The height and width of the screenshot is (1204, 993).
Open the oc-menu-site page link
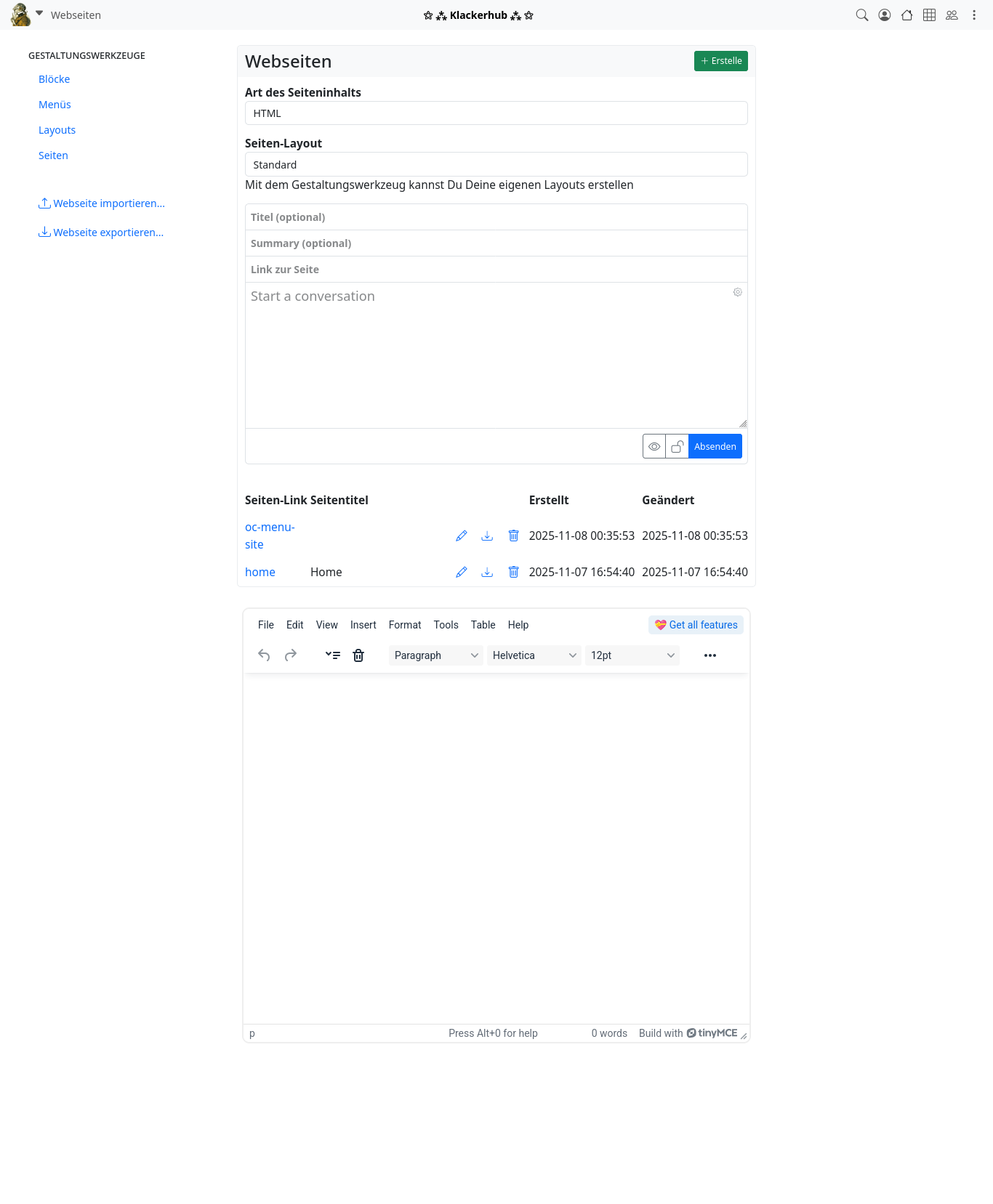[270, 536]
